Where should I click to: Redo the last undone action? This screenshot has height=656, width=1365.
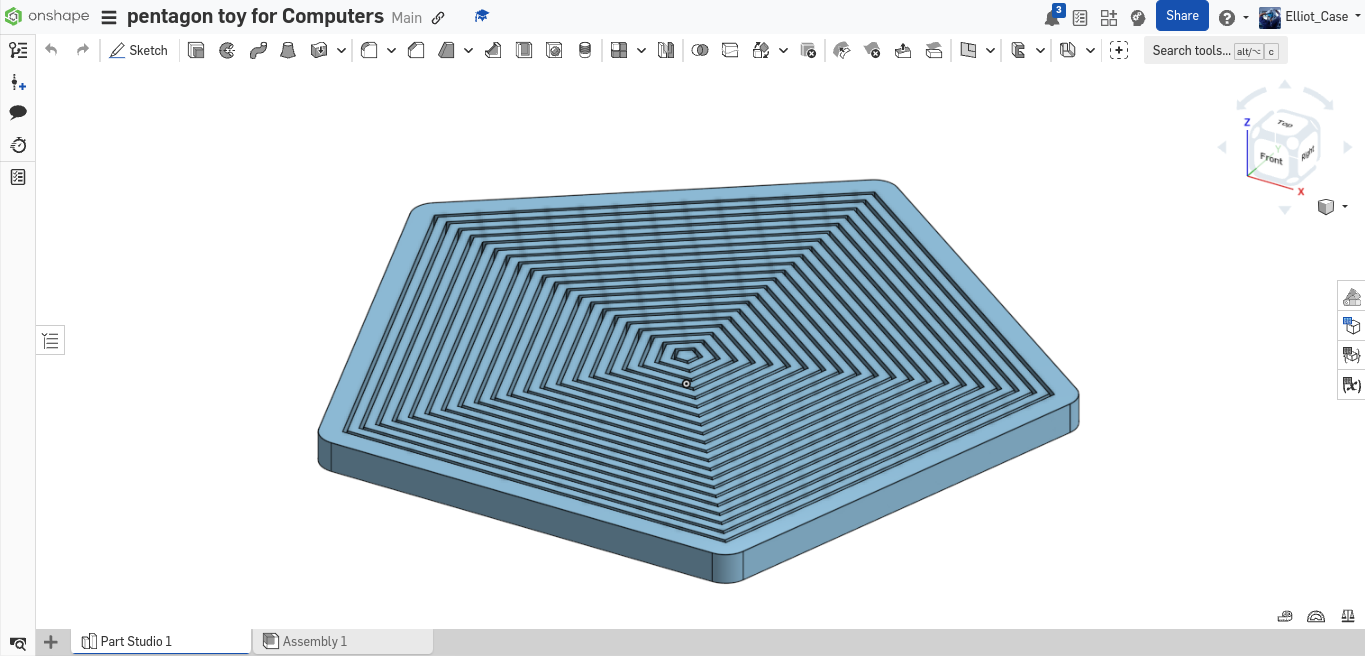click(x=83, y=50)
